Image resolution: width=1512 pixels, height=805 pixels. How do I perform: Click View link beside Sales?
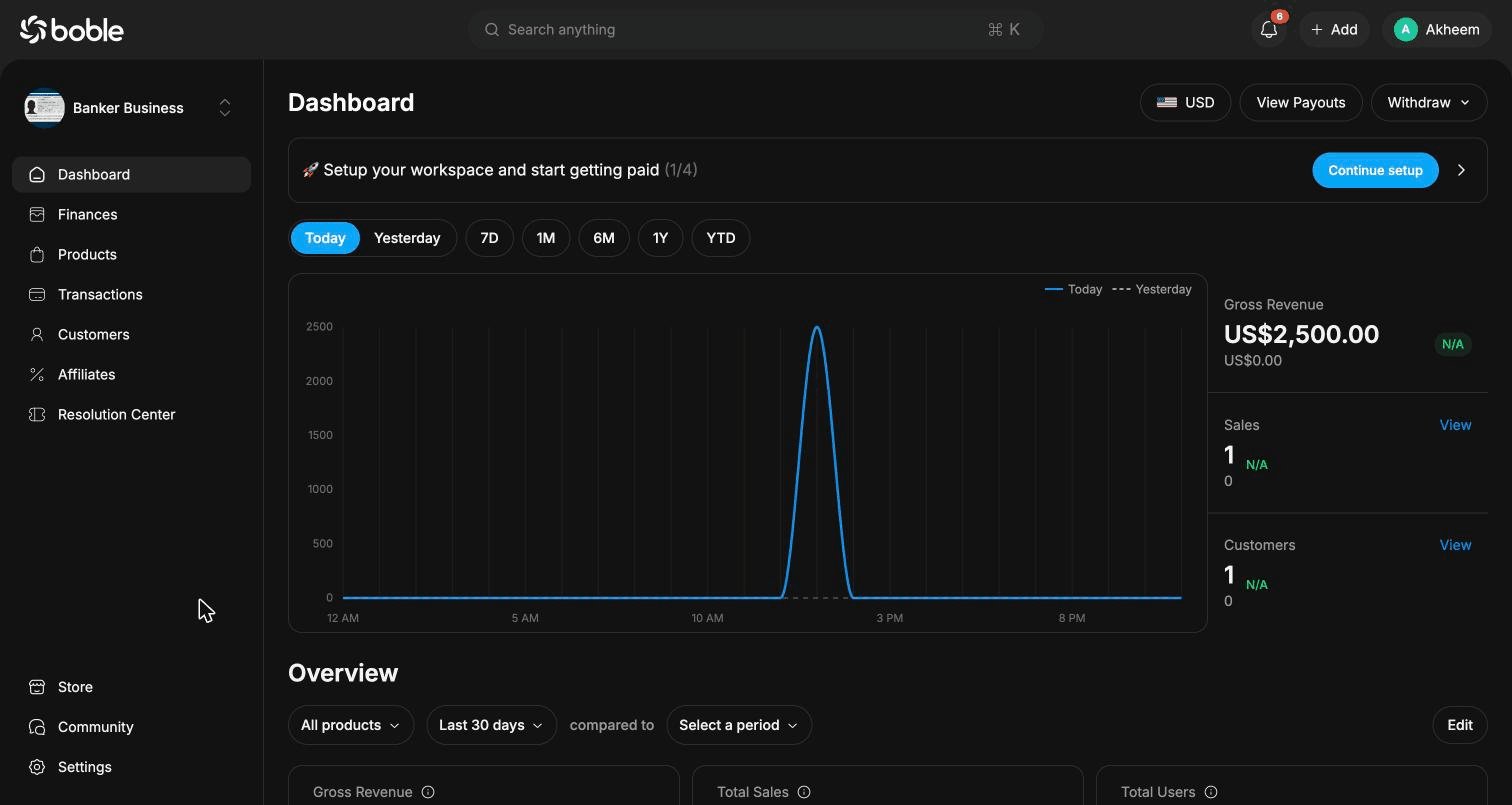1455,425
